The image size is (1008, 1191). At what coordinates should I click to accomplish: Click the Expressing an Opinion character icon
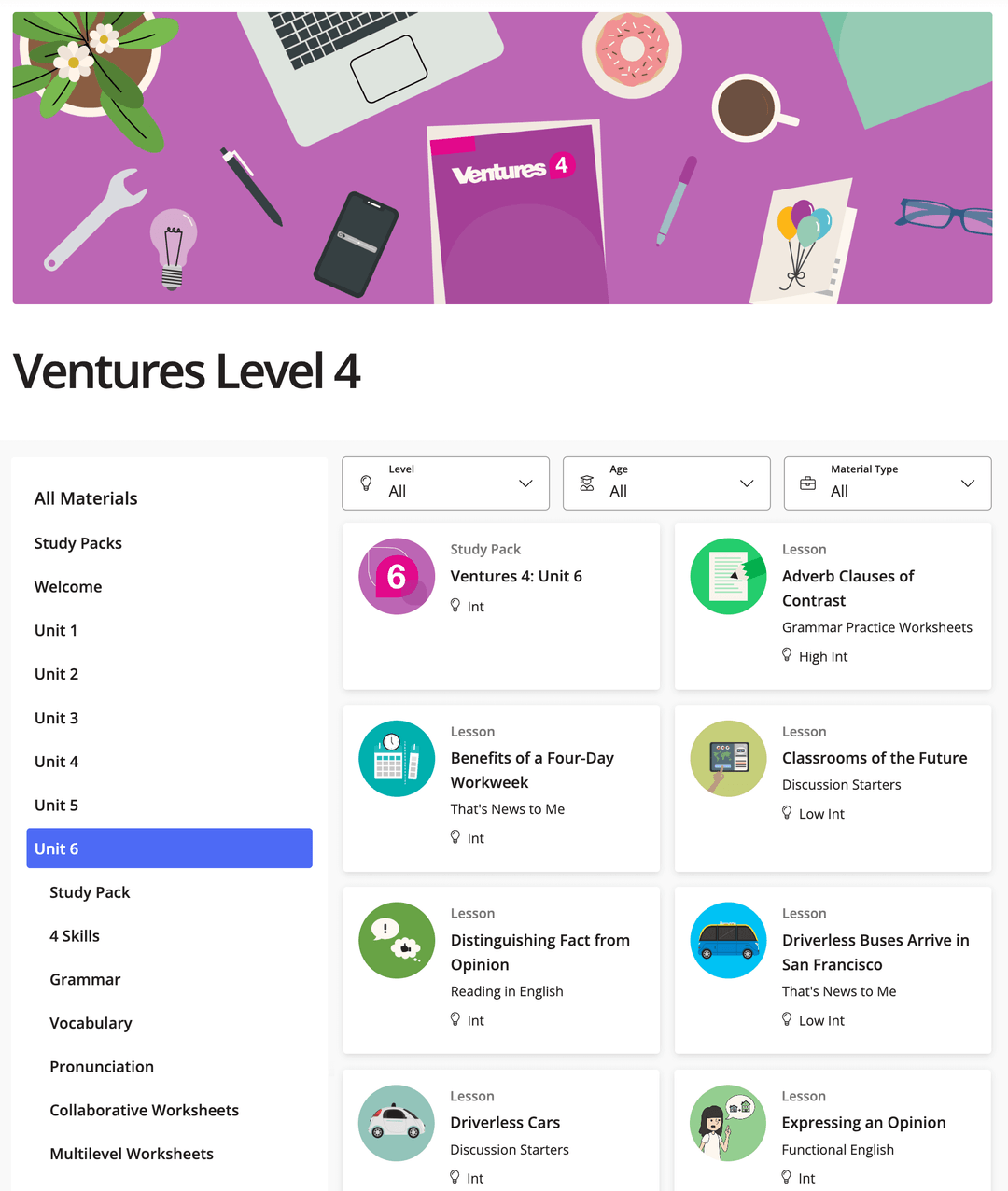click(x=728, y=1123)
